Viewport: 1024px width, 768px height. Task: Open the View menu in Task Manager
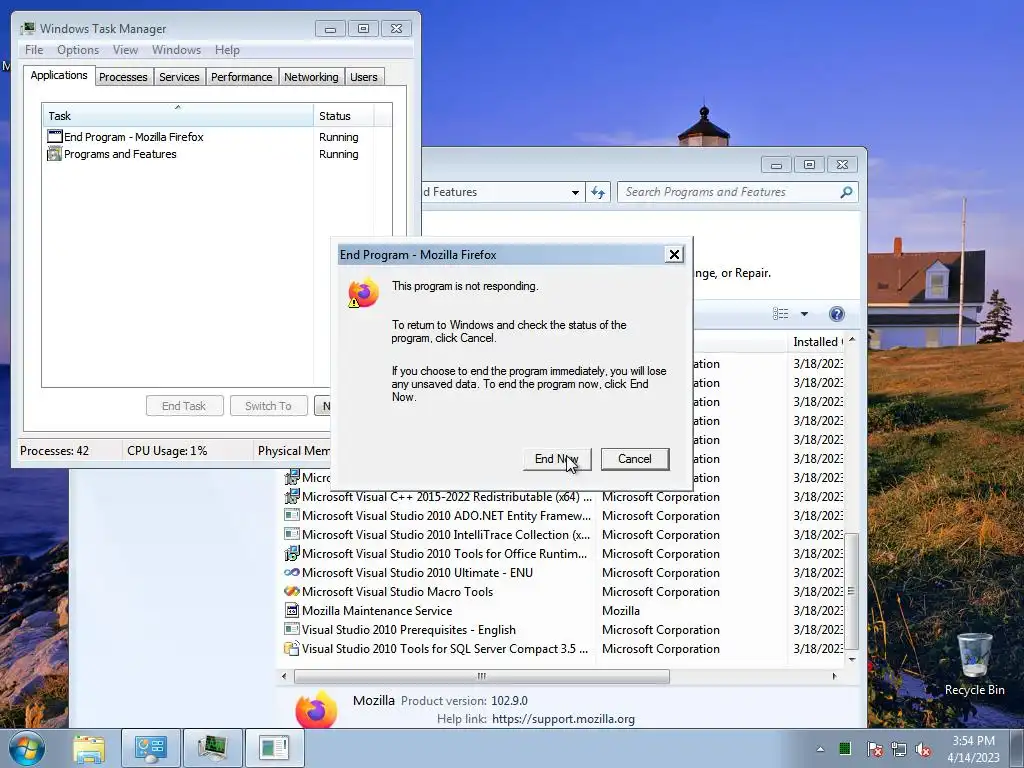click(125, 50)
